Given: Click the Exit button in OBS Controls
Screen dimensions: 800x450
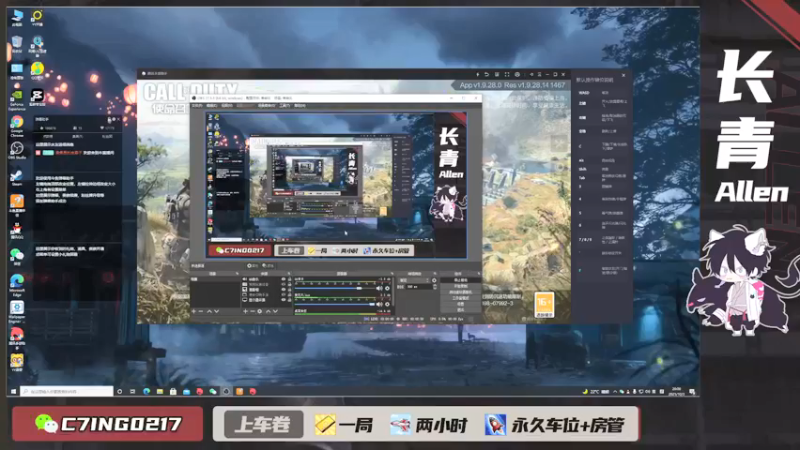Looking at the screenshot, I should (x=461, y=310).
